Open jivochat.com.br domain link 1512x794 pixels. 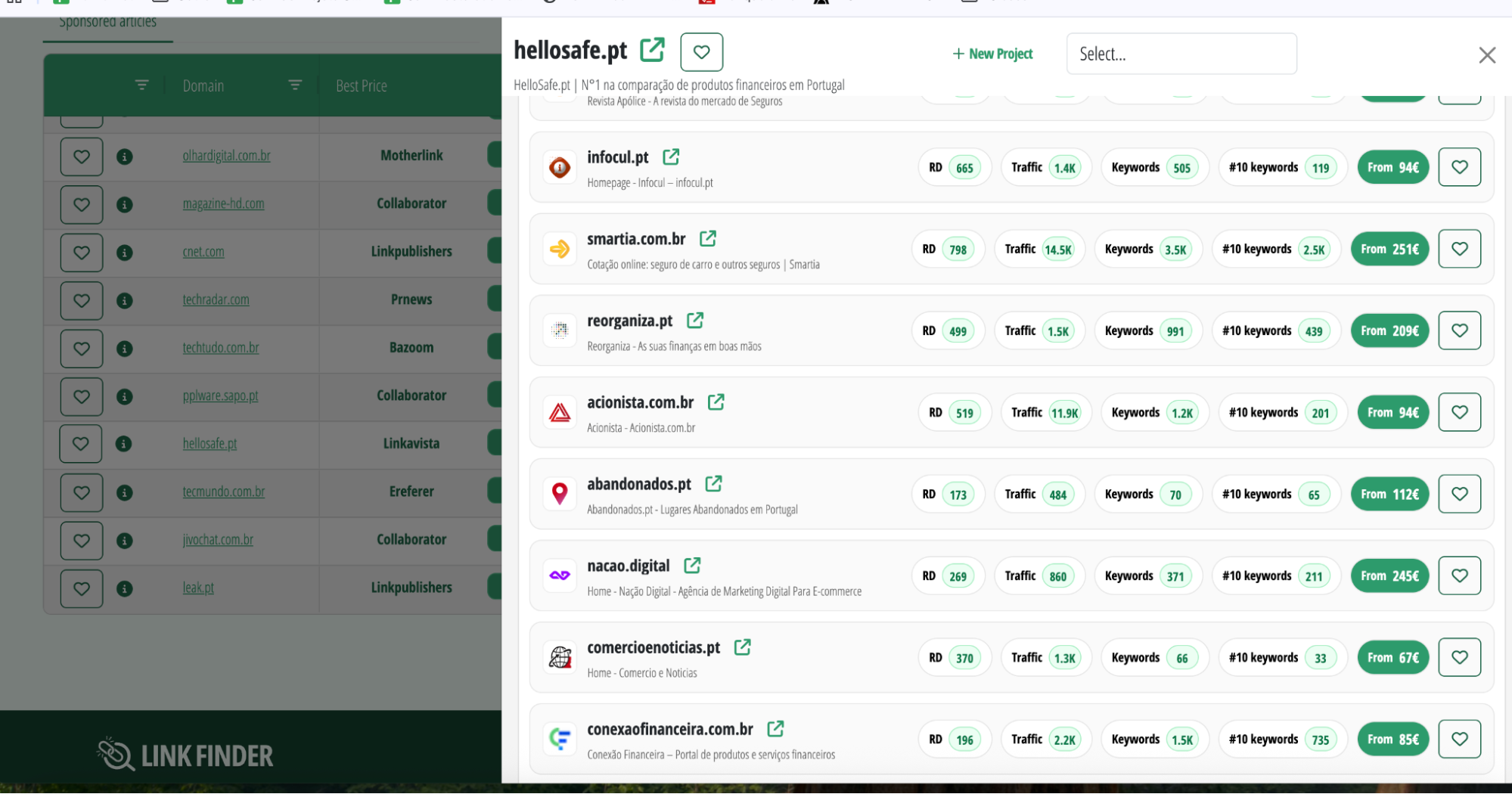pos(218,540)
